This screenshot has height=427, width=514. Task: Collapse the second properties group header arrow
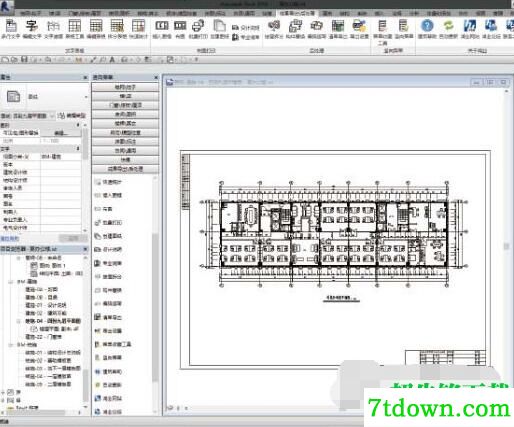(78, 149)
